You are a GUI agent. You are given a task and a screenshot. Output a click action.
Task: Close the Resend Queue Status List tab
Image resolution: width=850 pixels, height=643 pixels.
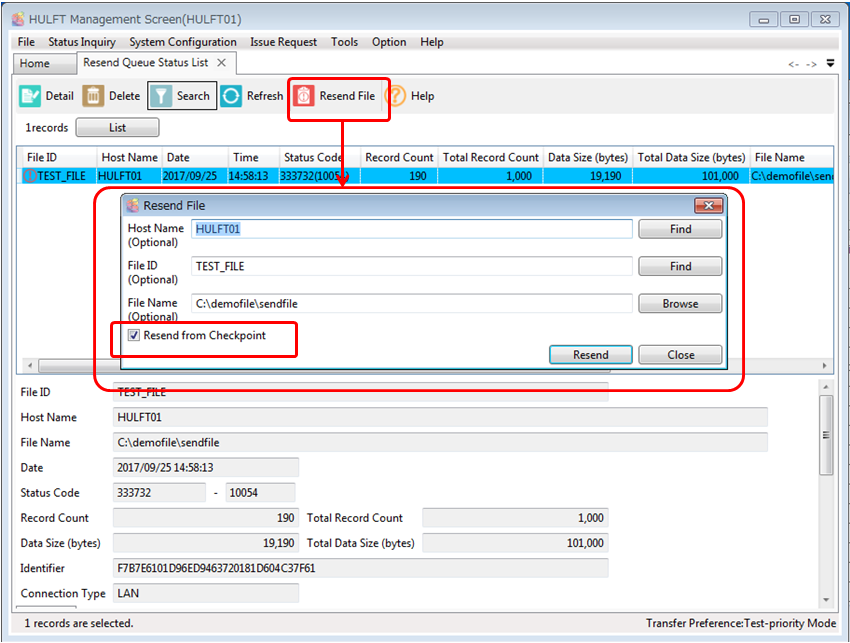[222, 63]
